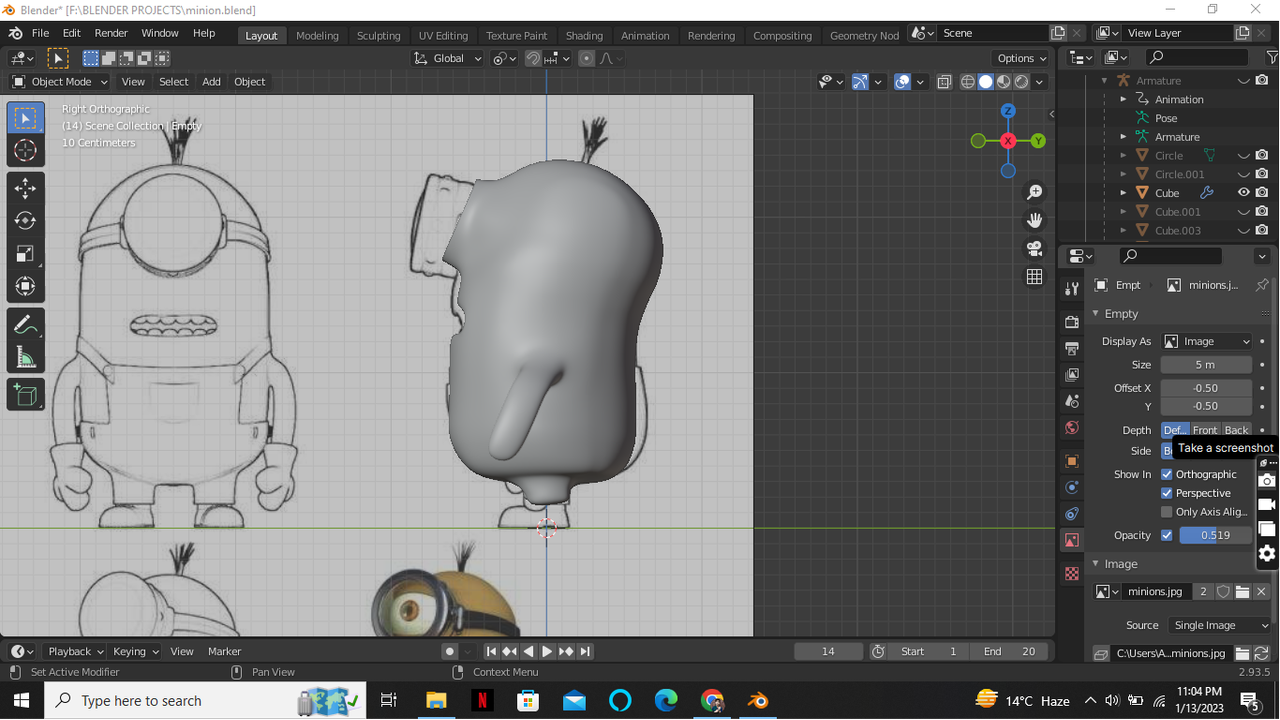The height and width of the screenshot is (720, 1280).
Task: Open the View Layer properties tab
Action: 1072,374
